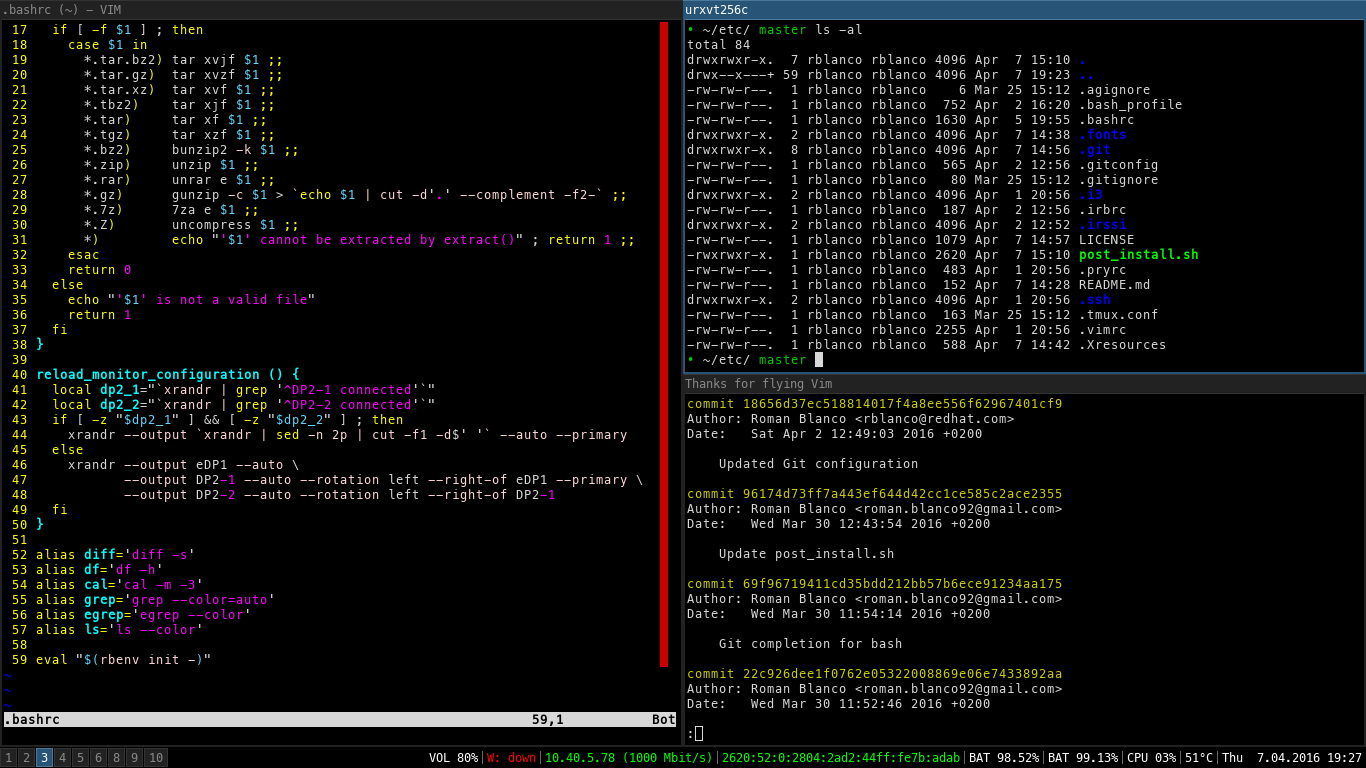
Task: Click post_install.sh in ls output
Action: pyautogui.click(x=1139, y=255)
